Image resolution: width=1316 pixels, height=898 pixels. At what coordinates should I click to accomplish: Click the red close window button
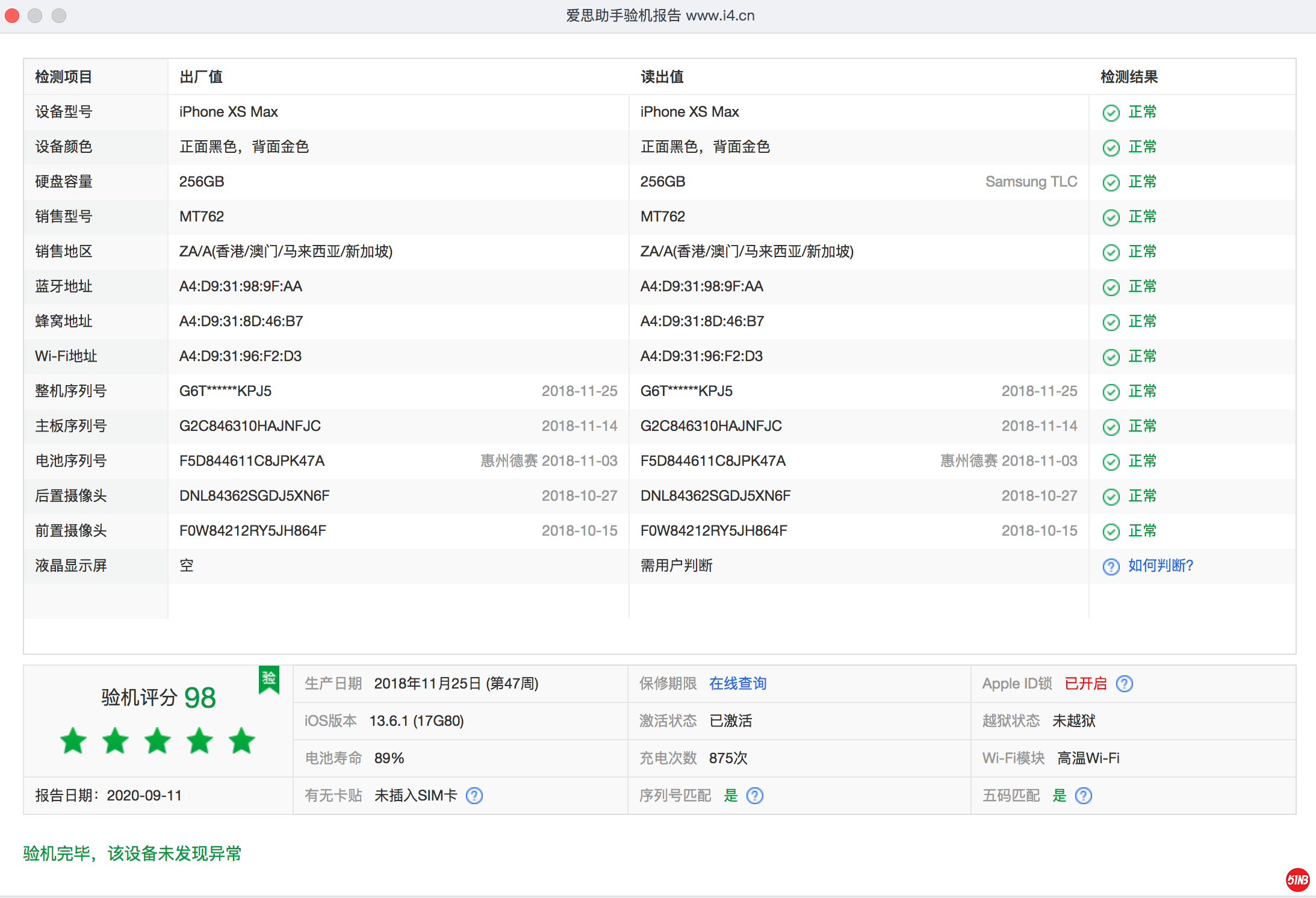pos(12,16)
